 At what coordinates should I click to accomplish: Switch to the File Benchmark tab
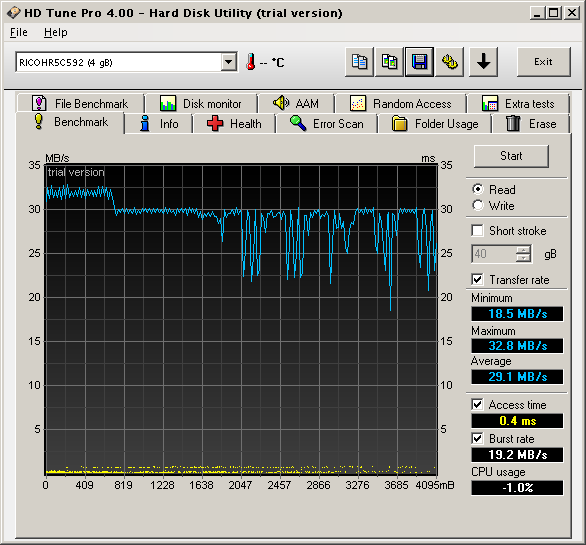(80, 103)
